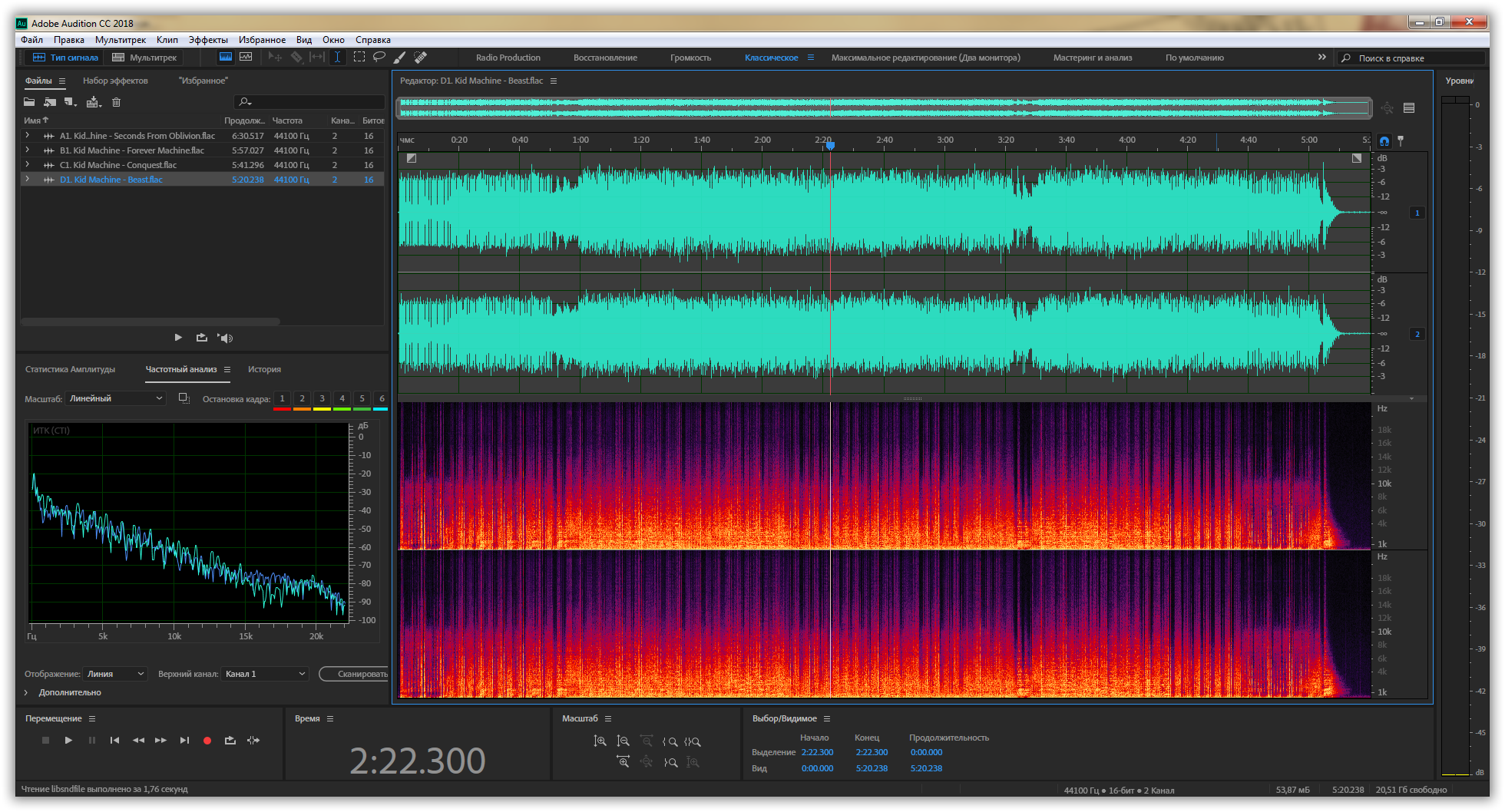1505x812 pixels.
Task: Click the Rewind transport button
Action: [x=138, y=741]
